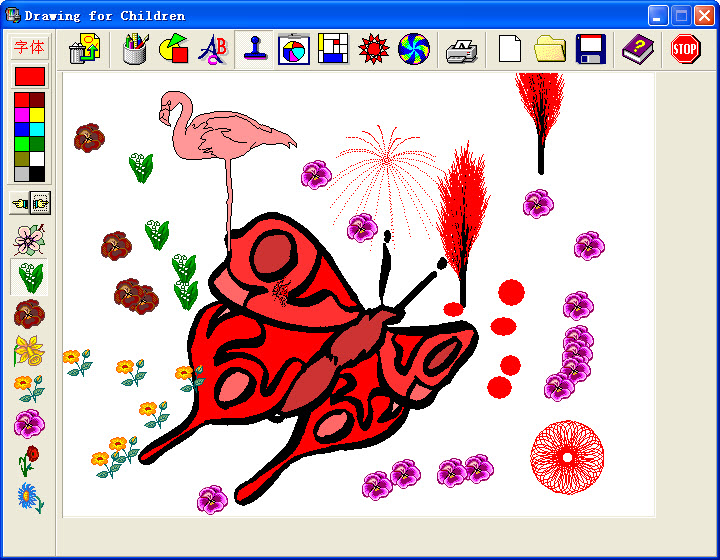Select the purple pansy stamp

tap(29, 424)
